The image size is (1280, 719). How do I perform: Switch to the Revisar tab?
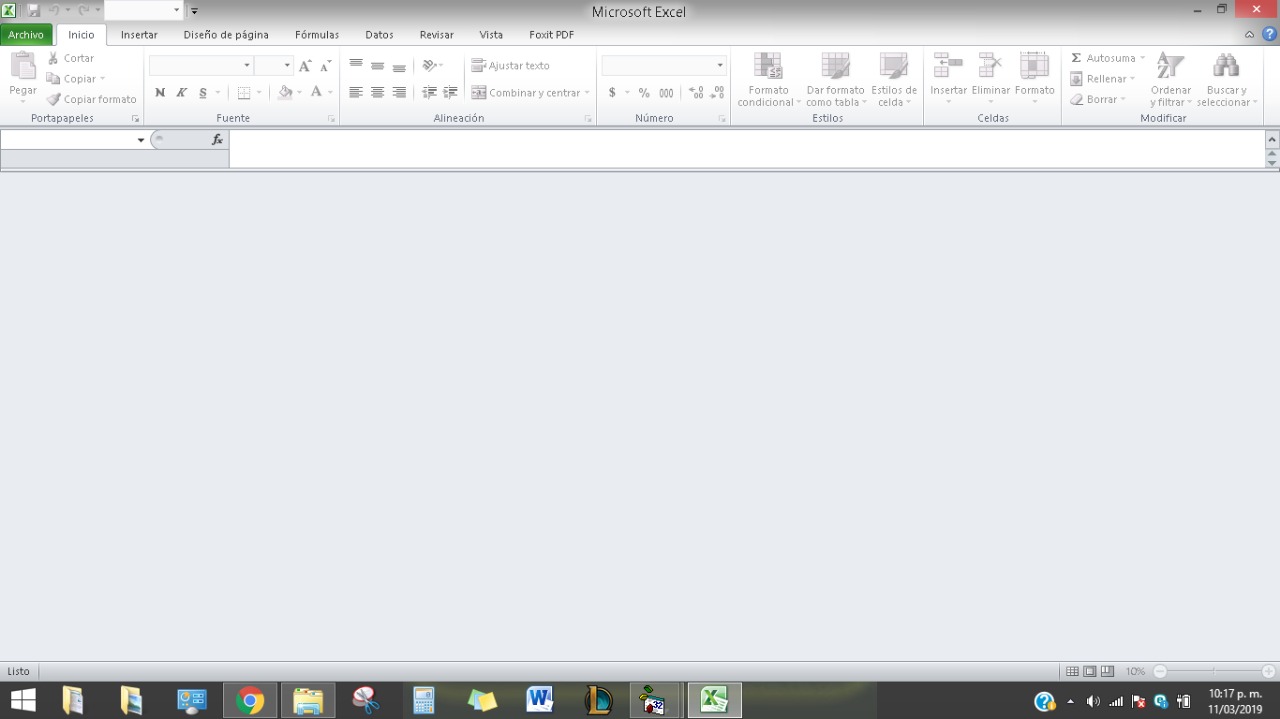tap(437, 35)
